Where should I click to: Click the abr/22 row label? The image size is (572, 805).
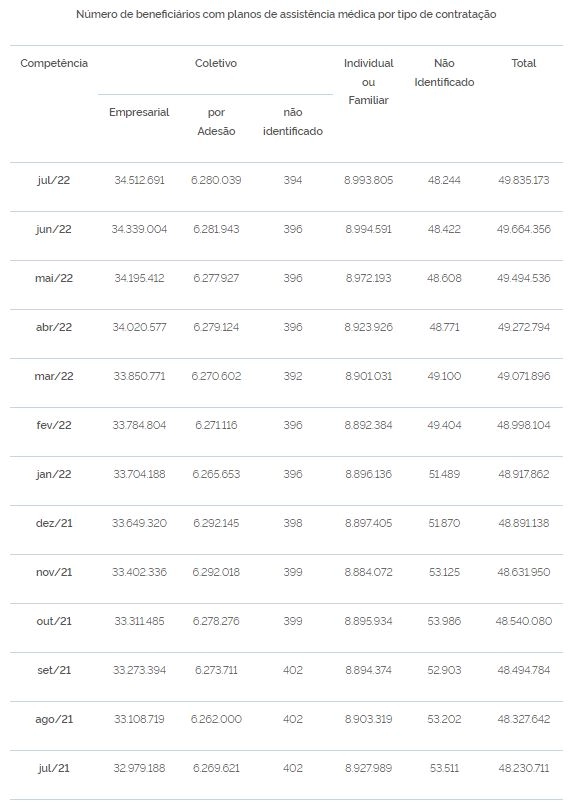(x=54, y=327)
